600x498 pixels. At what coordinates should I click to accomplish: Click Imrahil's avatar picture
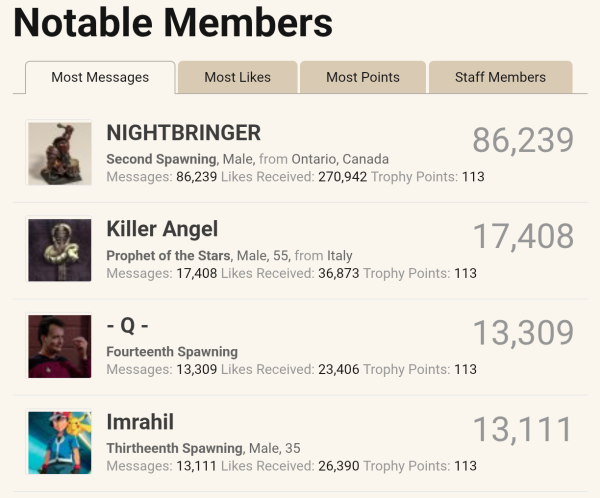[x=60, y=442]
